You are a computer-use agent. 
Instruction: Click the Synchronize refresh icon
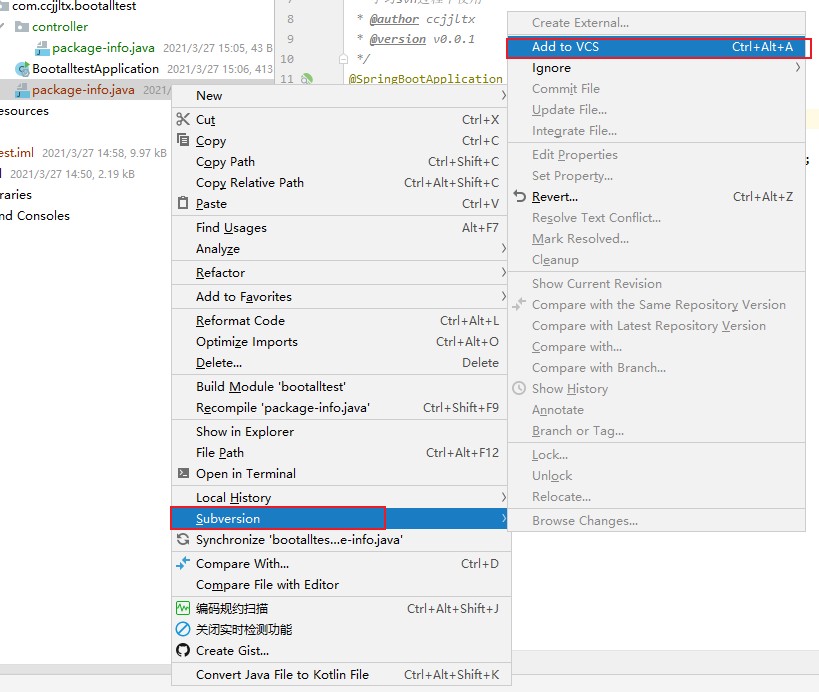click(x=182, y=540)
